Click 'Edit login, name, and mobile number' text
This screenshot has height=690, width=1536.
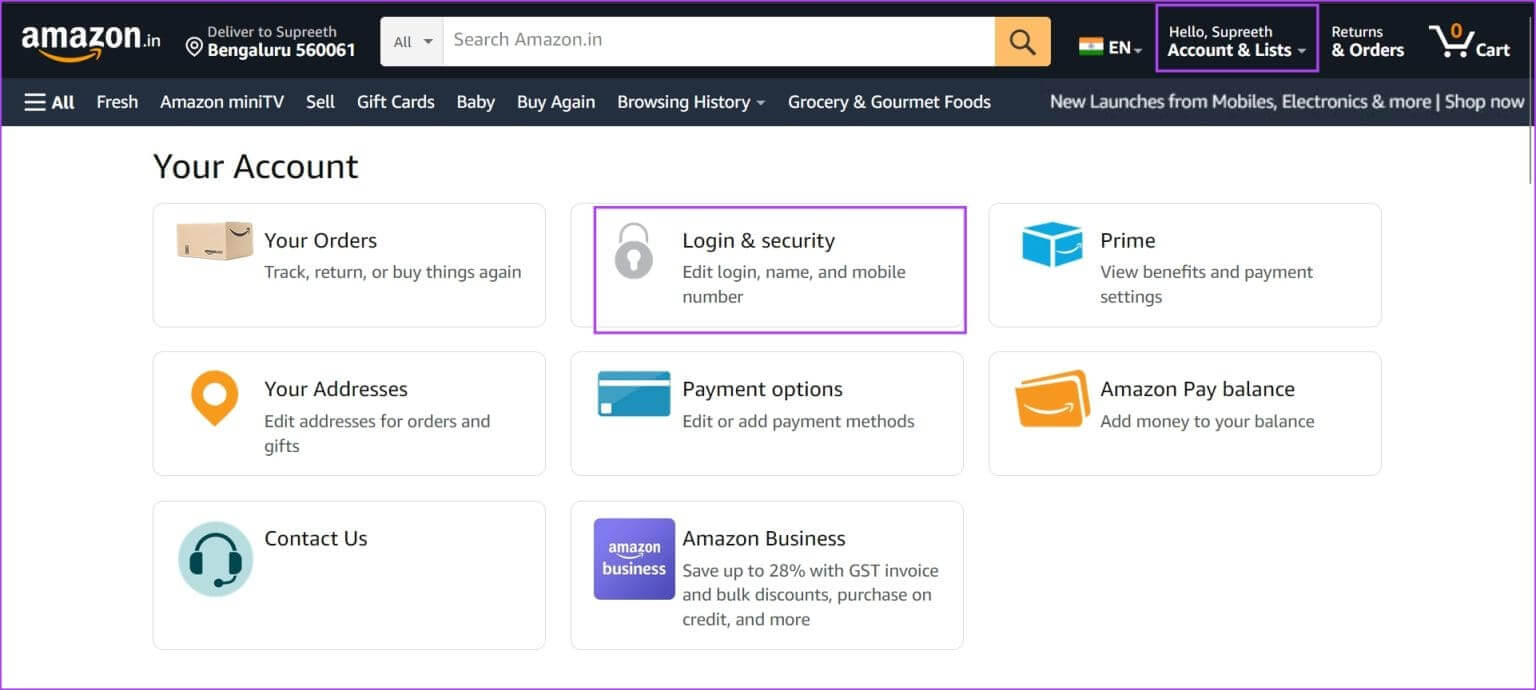(x=794, y=284)
